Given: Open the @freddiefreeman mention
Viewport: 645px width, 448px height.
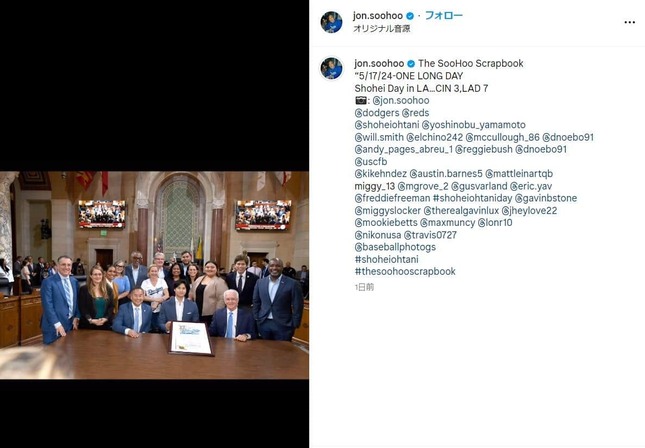Looking at the screenshot, I should pos(392,198).
